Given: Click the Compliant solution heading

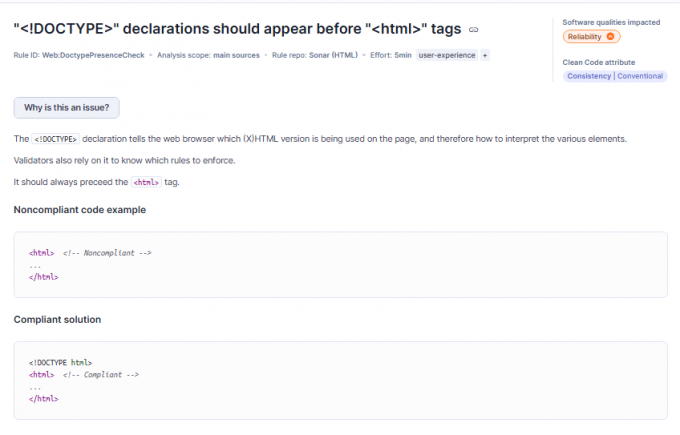Looking at the screenshot, I should [x=57, y=319].
